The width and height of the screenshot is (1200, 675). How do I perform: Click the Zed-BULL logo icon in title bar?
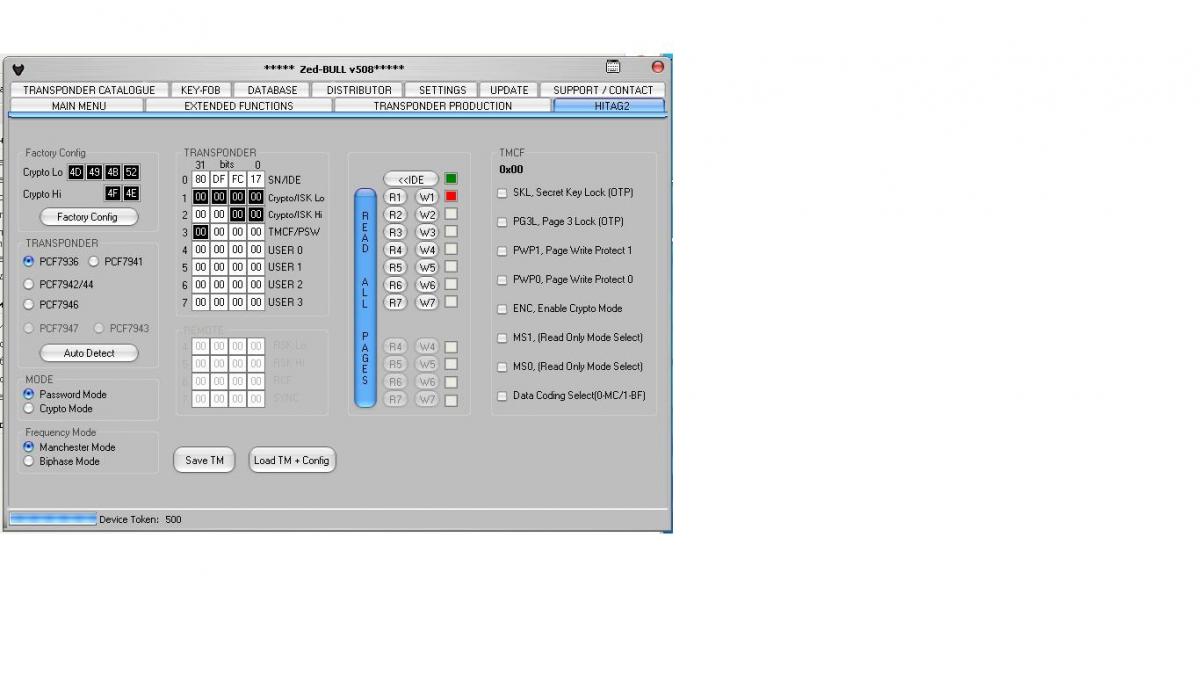[18, 69]
